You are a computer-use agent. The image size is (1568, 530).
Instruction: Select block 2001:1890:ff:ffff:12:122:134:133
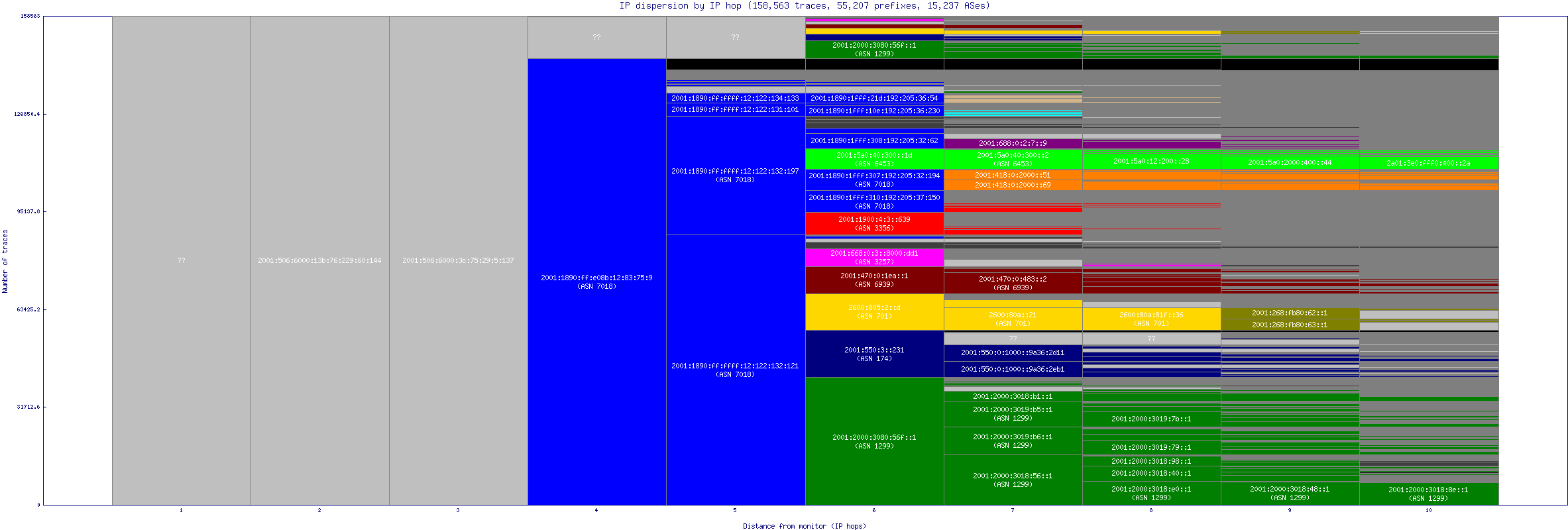point(735,98)
